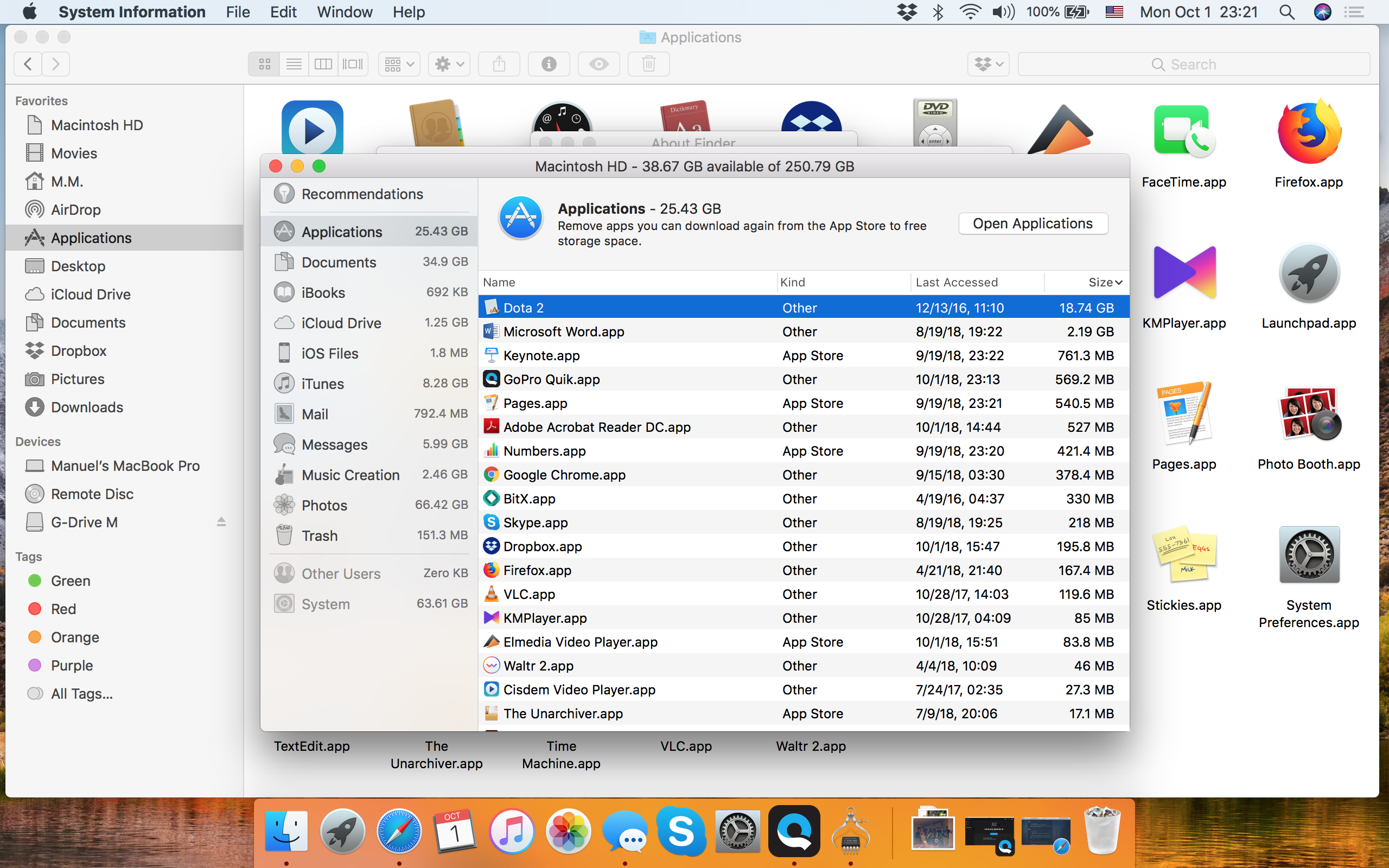The height and width of the screenshot is (868, 1389).
Task: Go forward in Finder window
Action: pyautogui.click(x=56, y=63)
